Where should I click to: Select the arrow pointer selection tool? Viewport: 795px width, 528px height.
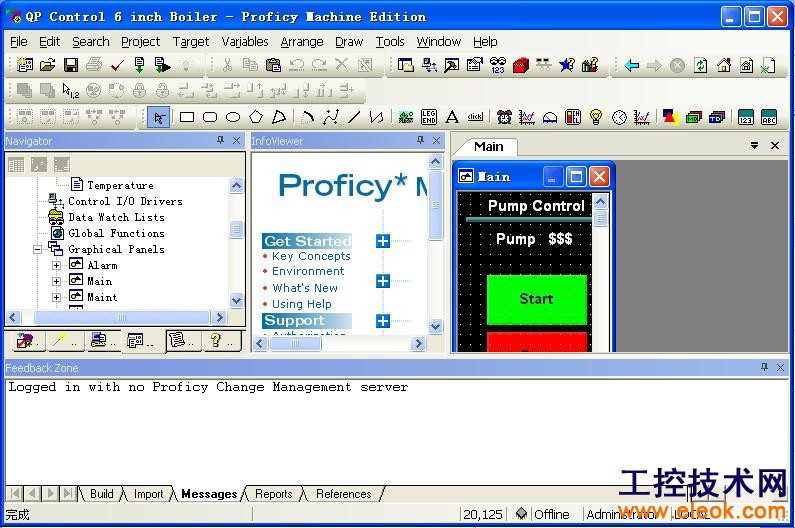coord(159,117)
